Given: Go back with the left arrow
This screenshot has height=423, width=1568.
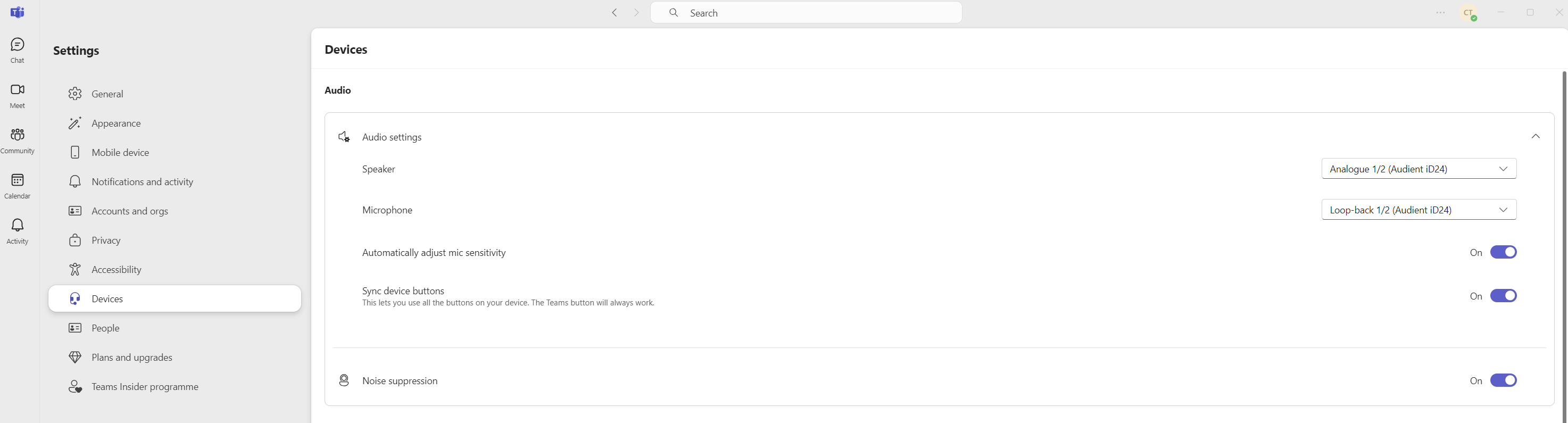Looking at the screenshot, I should (x=615, y=13).
